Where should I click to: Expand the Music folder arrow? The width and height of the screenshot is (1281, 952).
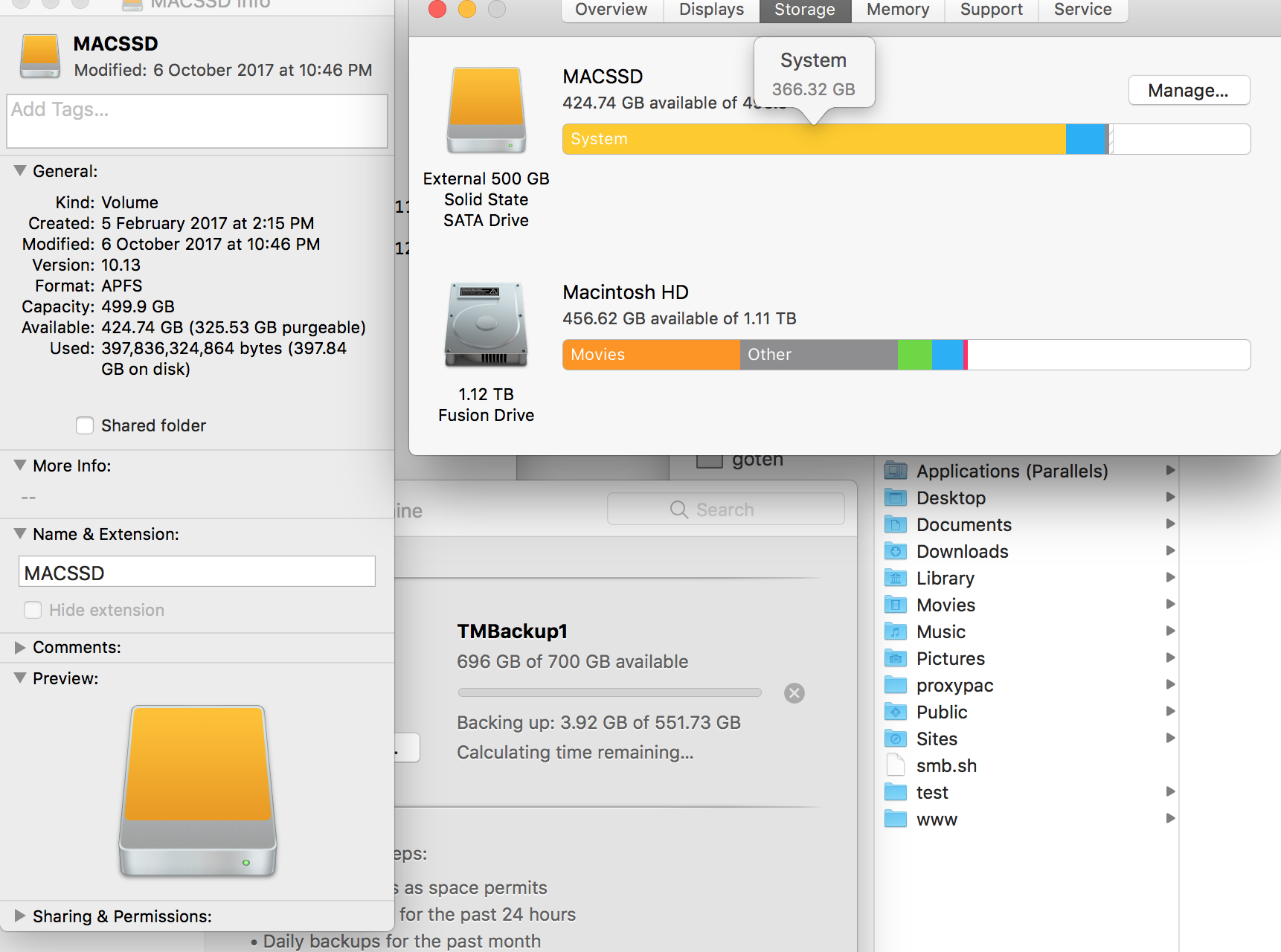1170,631
